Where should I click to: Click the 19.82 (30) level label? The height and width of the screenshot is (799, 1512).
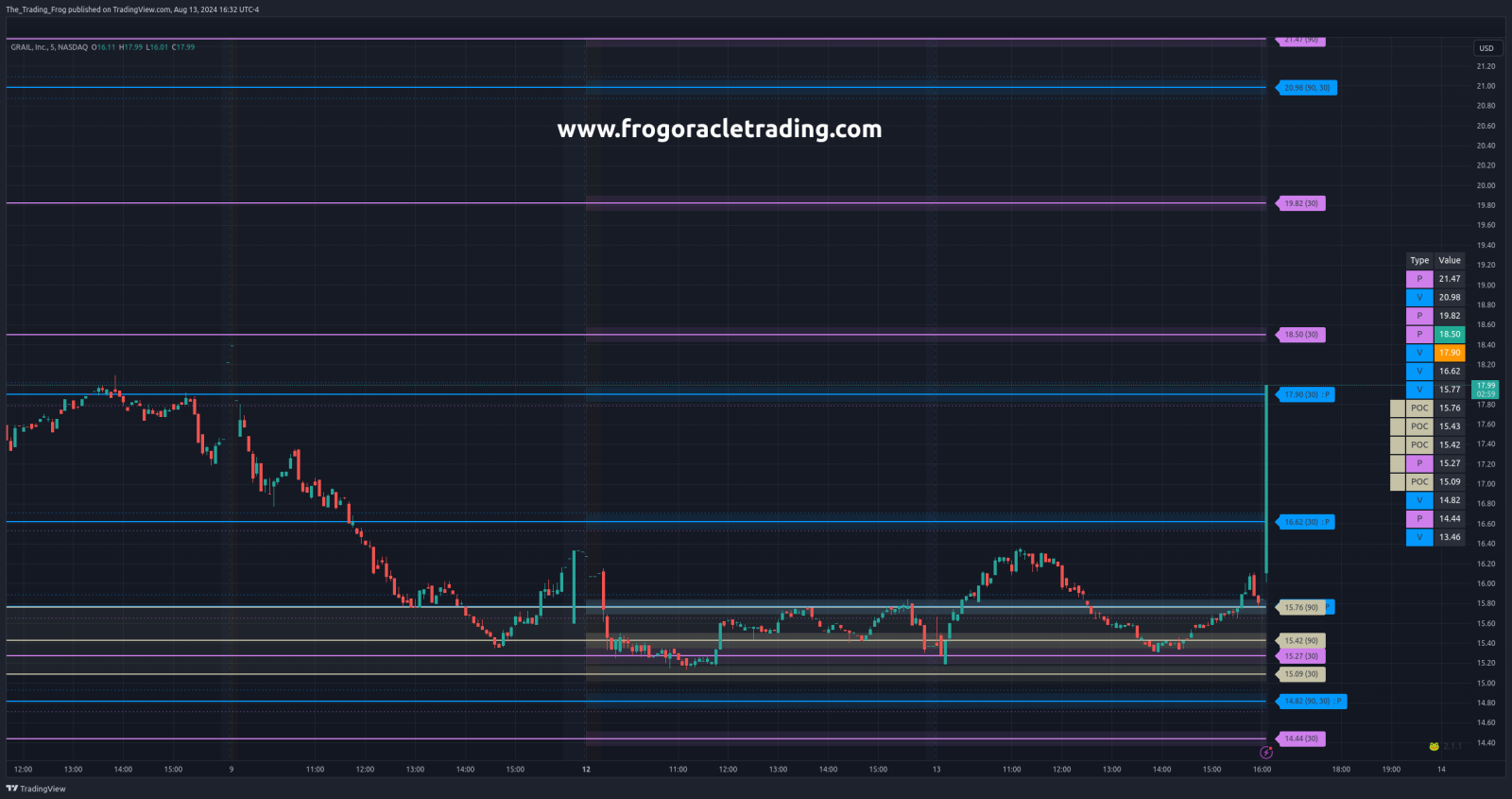(1300, 203)
